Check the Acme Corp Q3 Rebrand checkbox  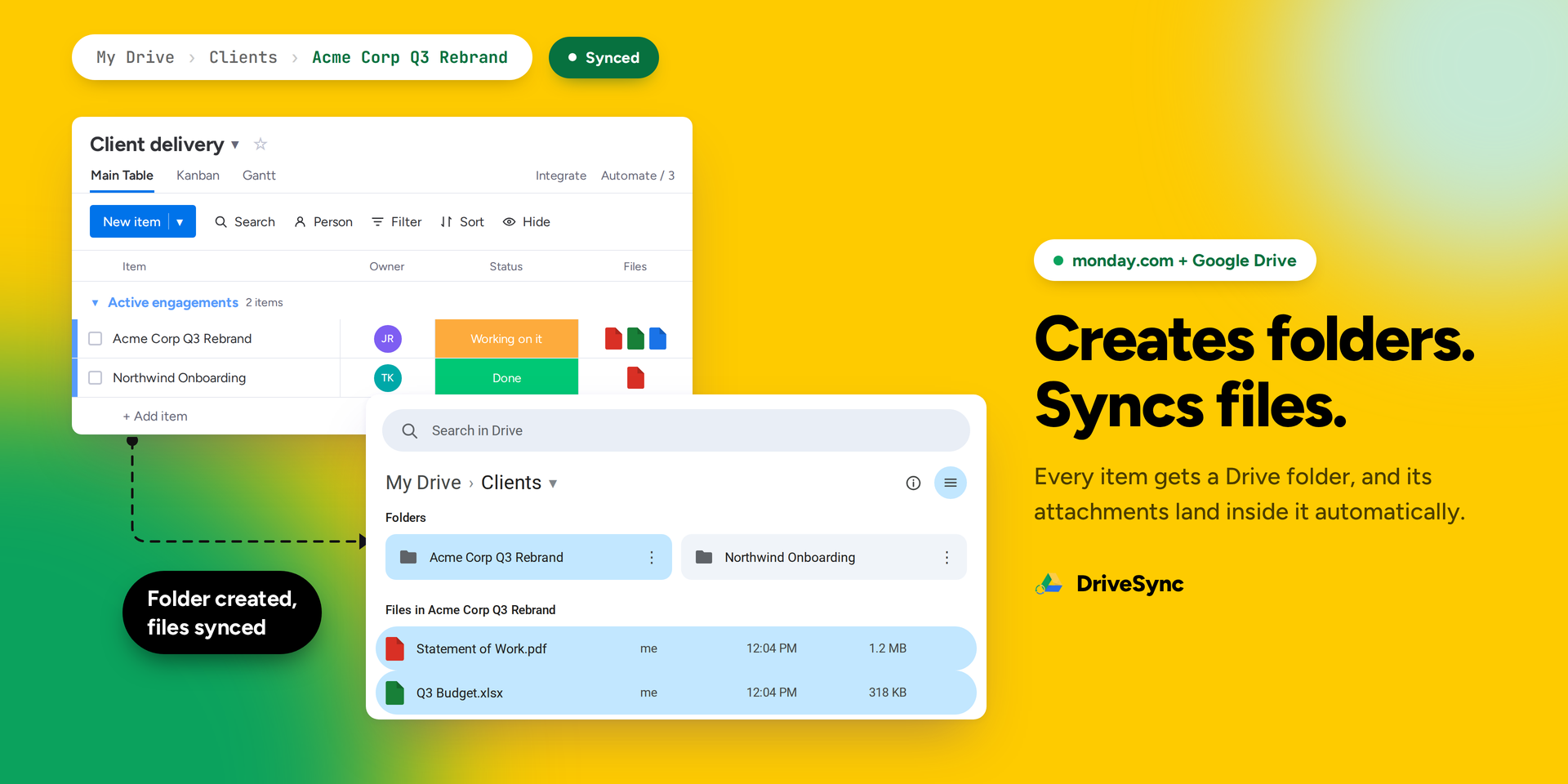[96, 339]
